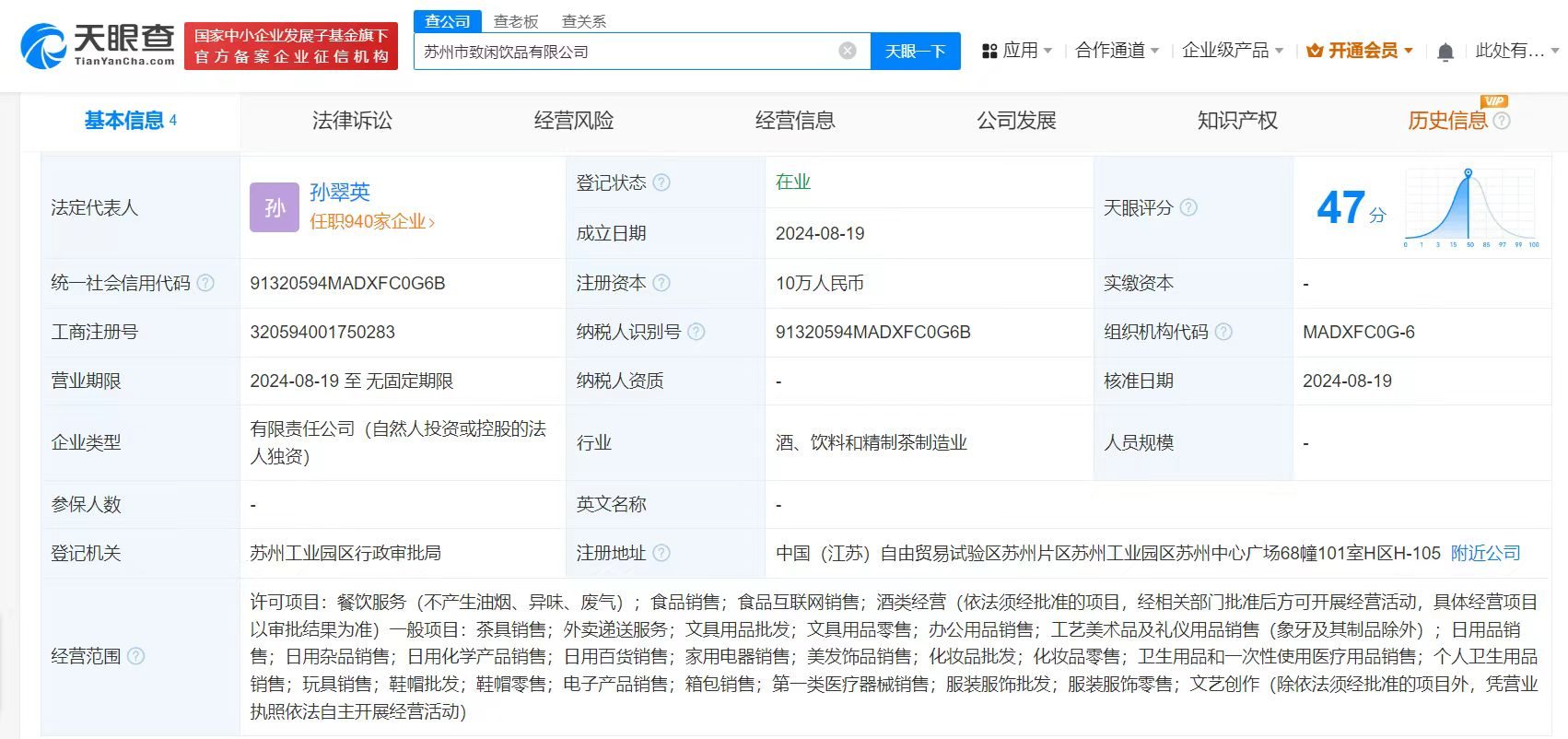This screenshot has height=739, width=1568.
Task: Click registered capital 10万人民币
Action: coord(819,283)
